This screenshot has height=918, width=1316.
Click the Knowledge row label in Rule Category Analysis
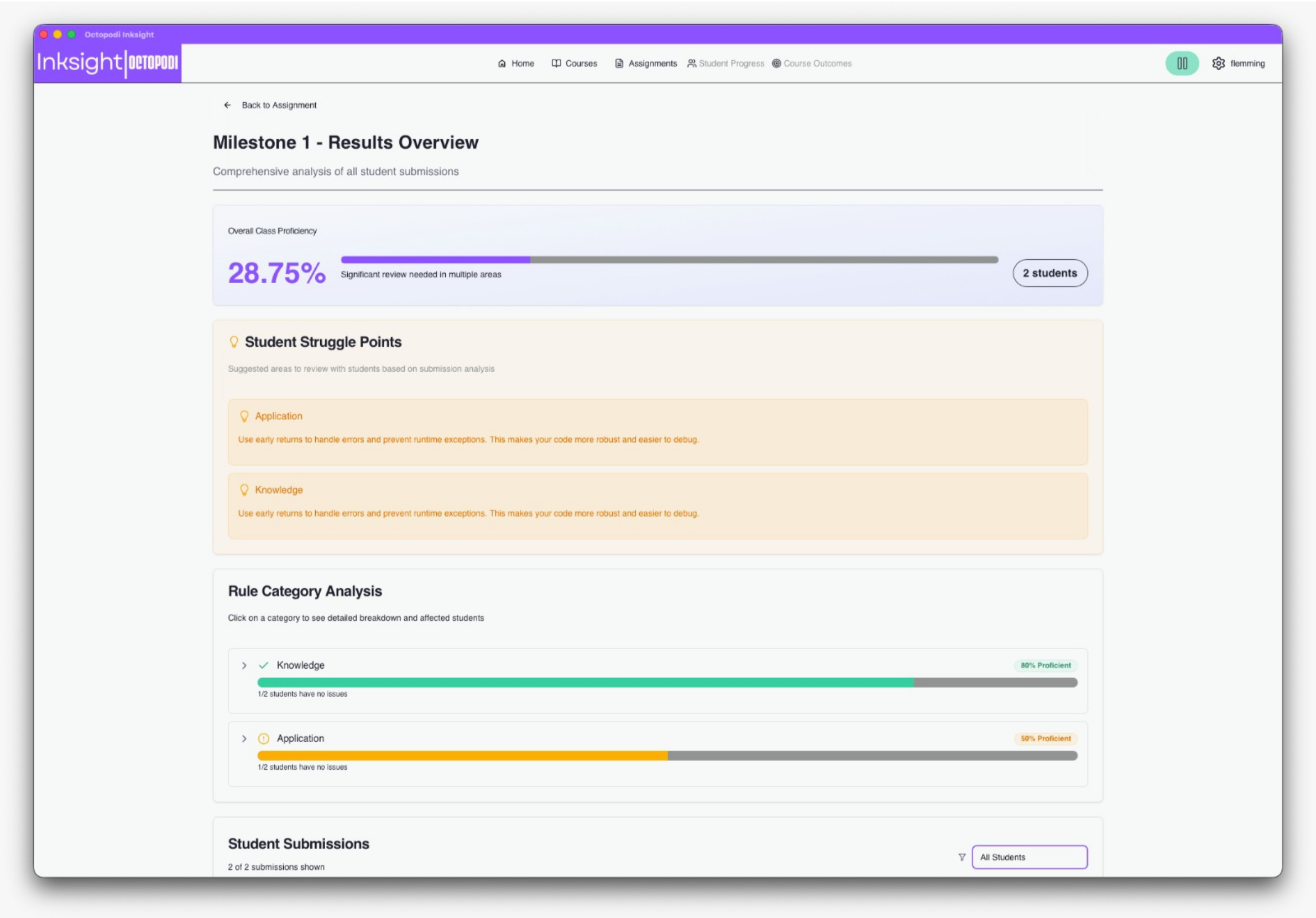[x=300, y=665]
